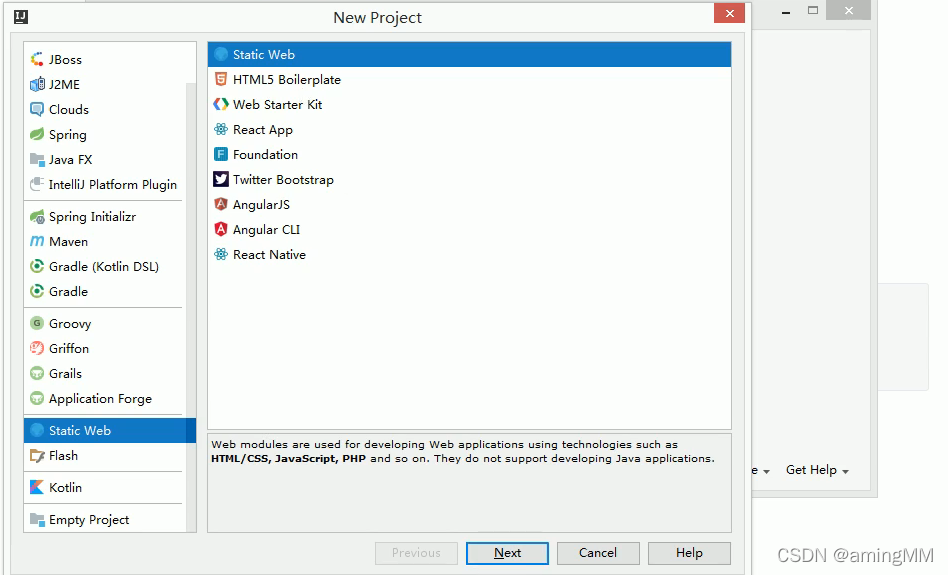Click the Griffon icon
This screenshot has height=575, width=948.
point(37,348)
